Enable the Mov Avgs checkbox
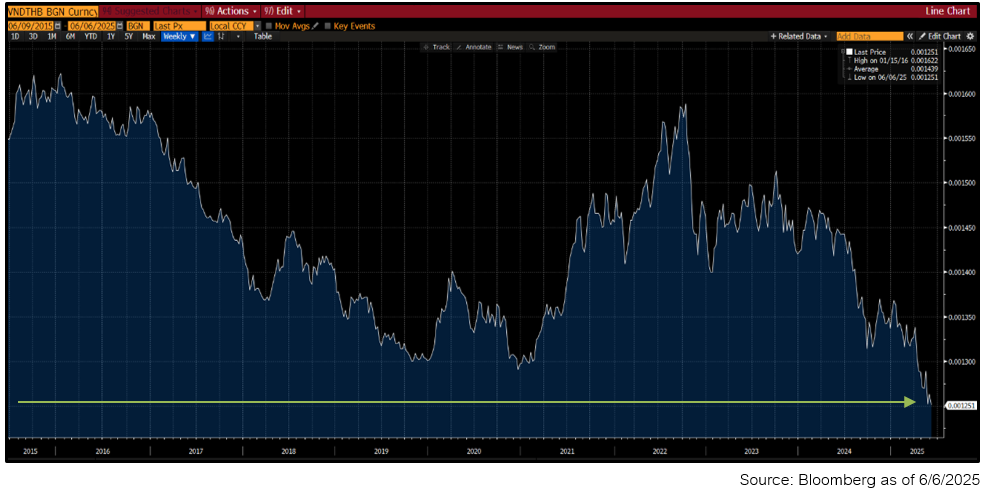Screen dimensions: 981x494 (x=268, y=25)
